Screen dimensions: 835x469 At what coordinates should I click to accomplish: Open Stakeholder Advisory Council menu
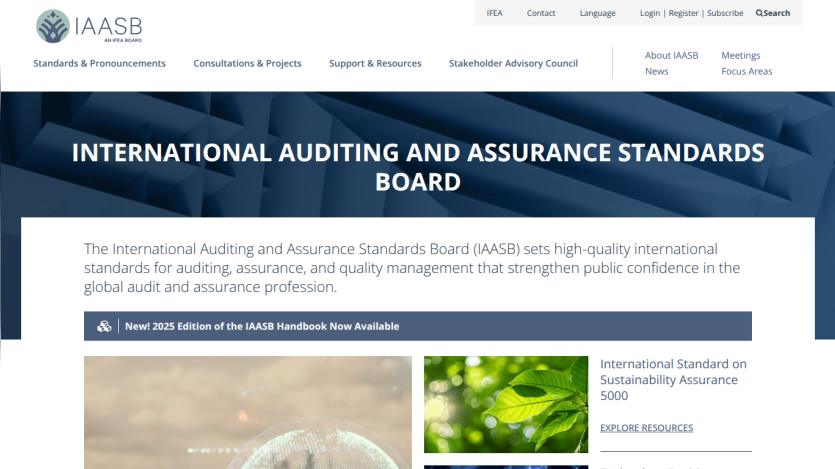click(x=513, y=63)
